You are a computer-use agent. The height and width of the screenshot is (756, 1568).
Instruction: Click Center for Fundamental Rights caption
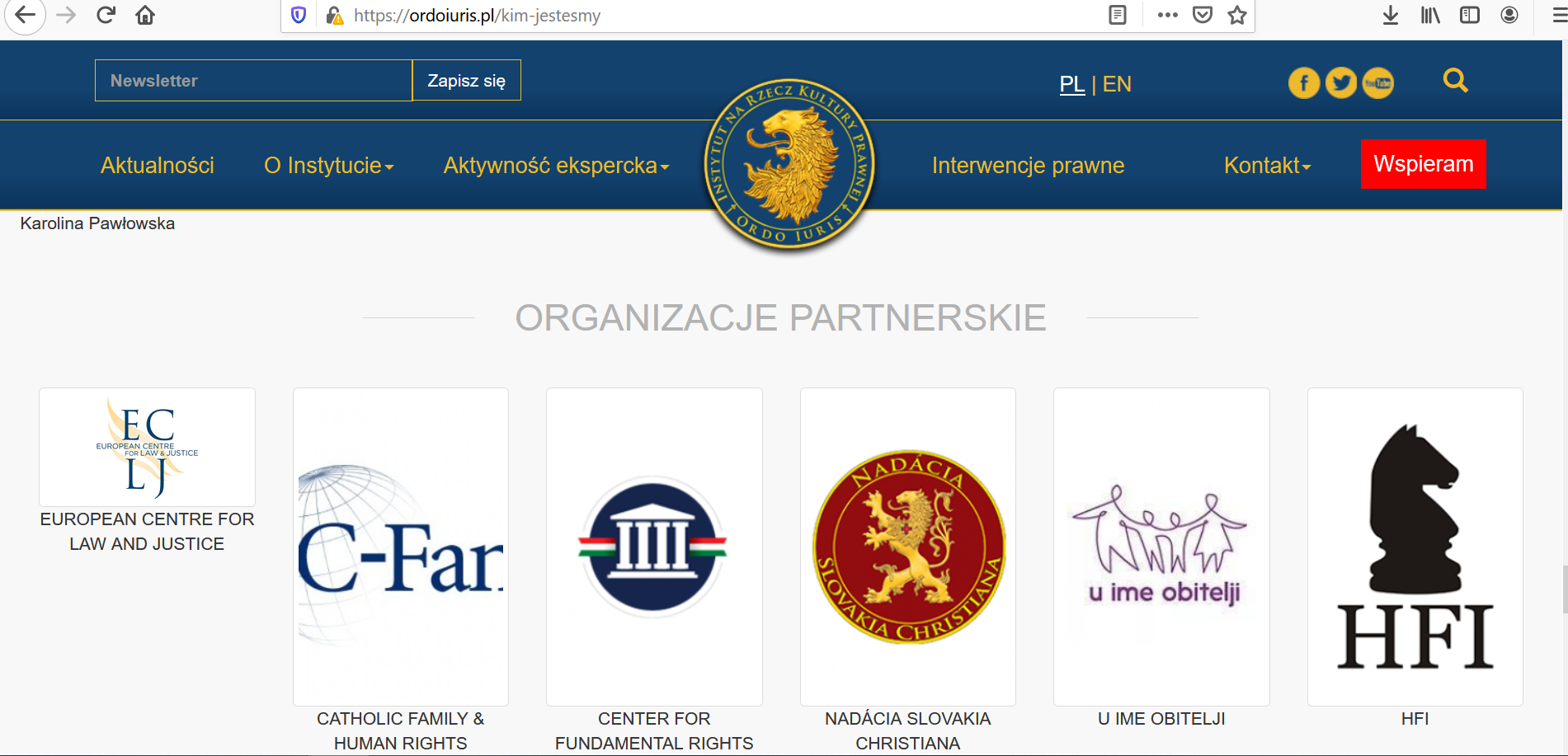coord(654,731)
